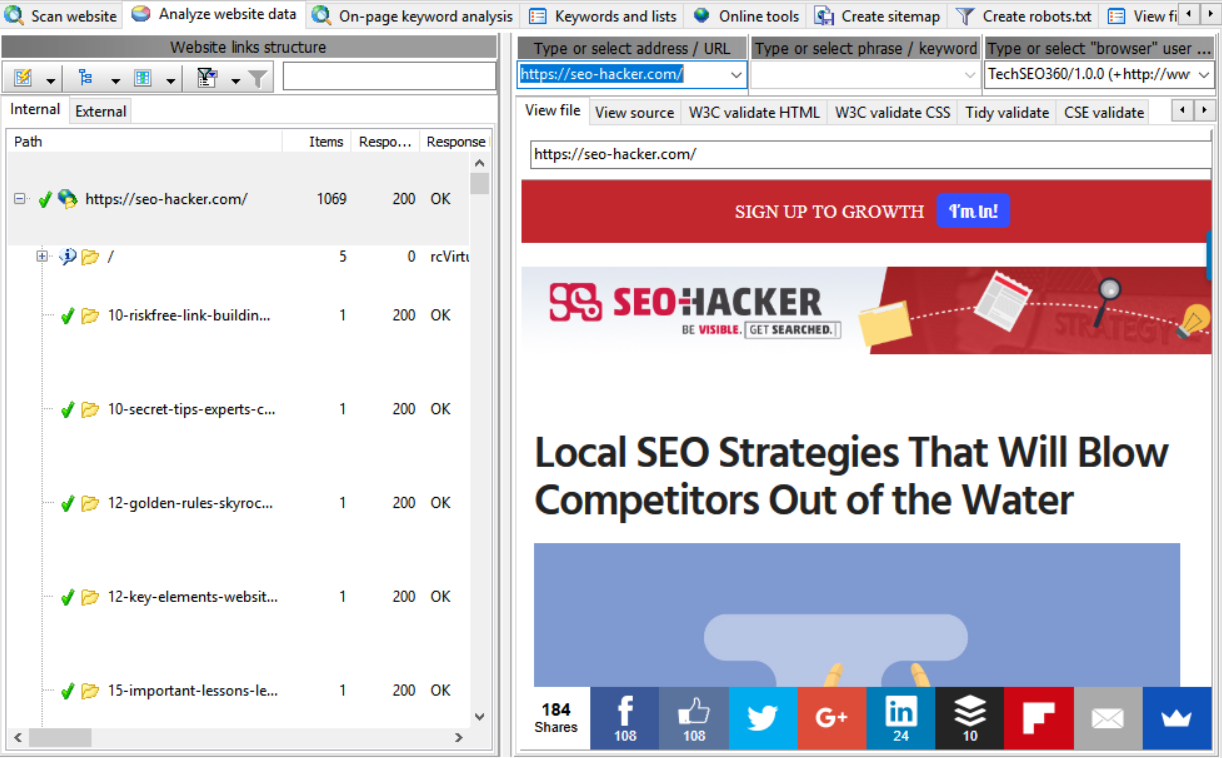Expand the "/" folder tree node
1222x758 pixels.
point(42,257)
